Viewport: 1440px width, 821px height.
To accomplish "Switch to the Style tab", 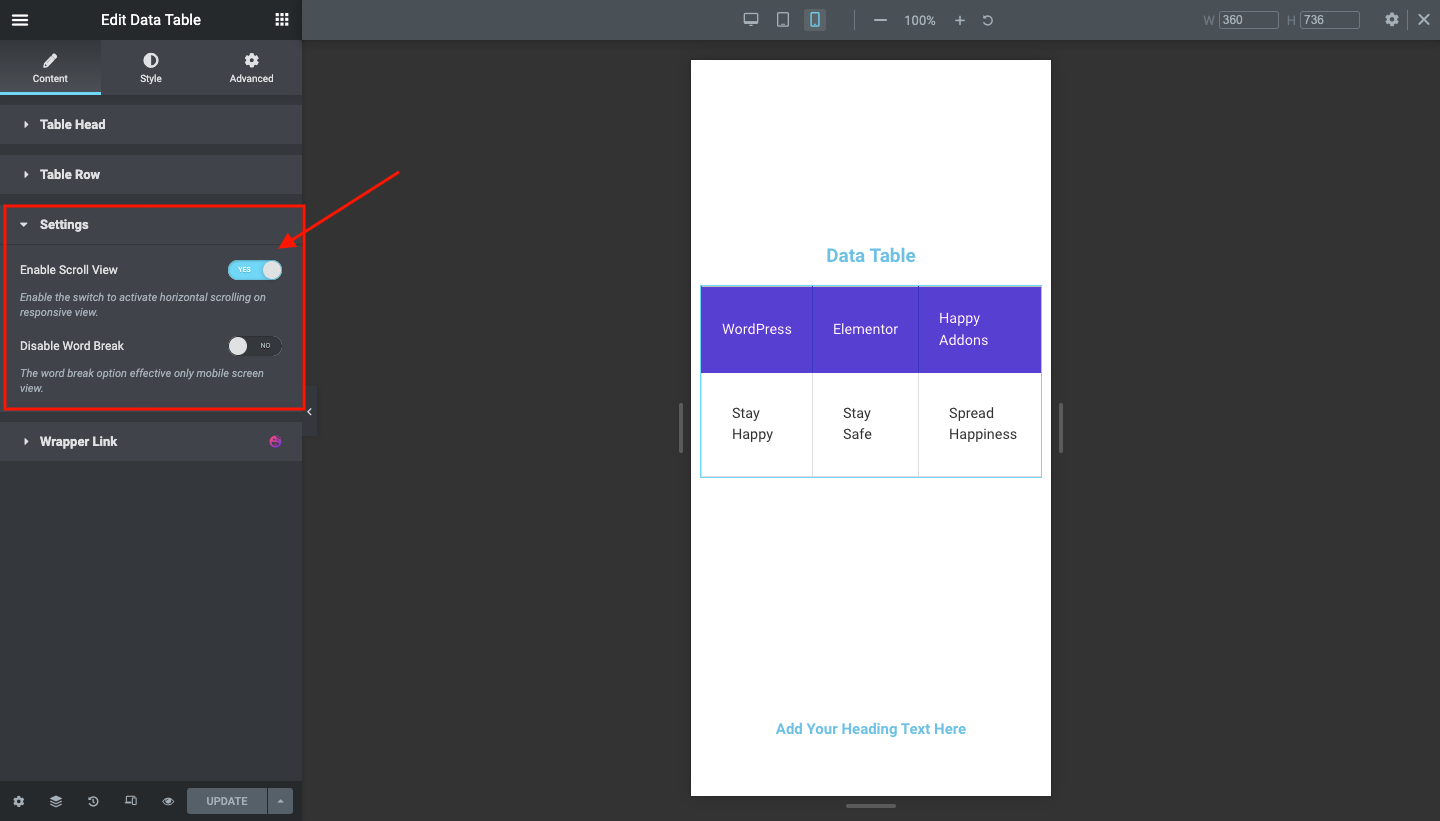I will coord(150,67).
